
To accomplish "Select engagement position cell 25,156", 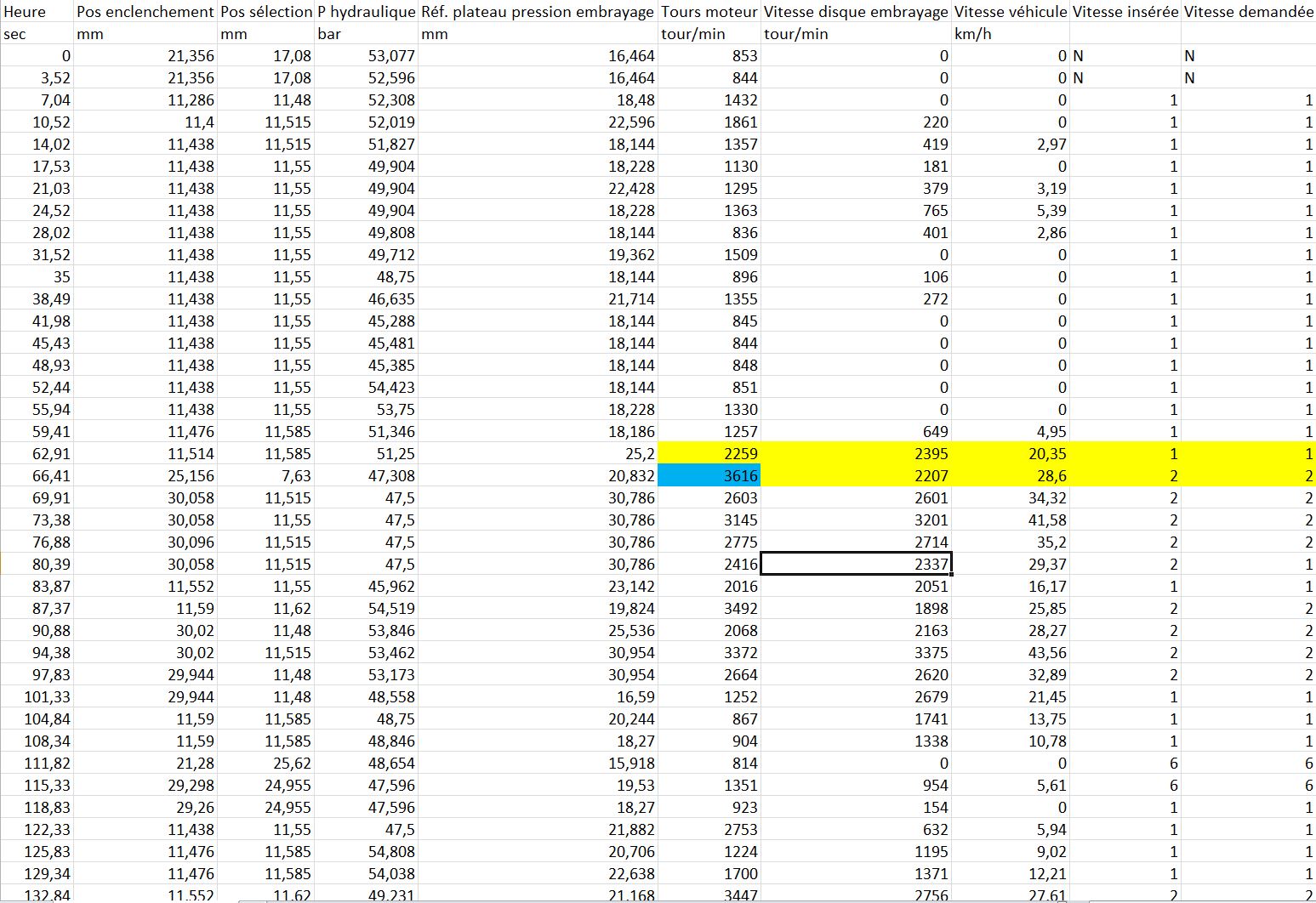I will tap(145, 475).
